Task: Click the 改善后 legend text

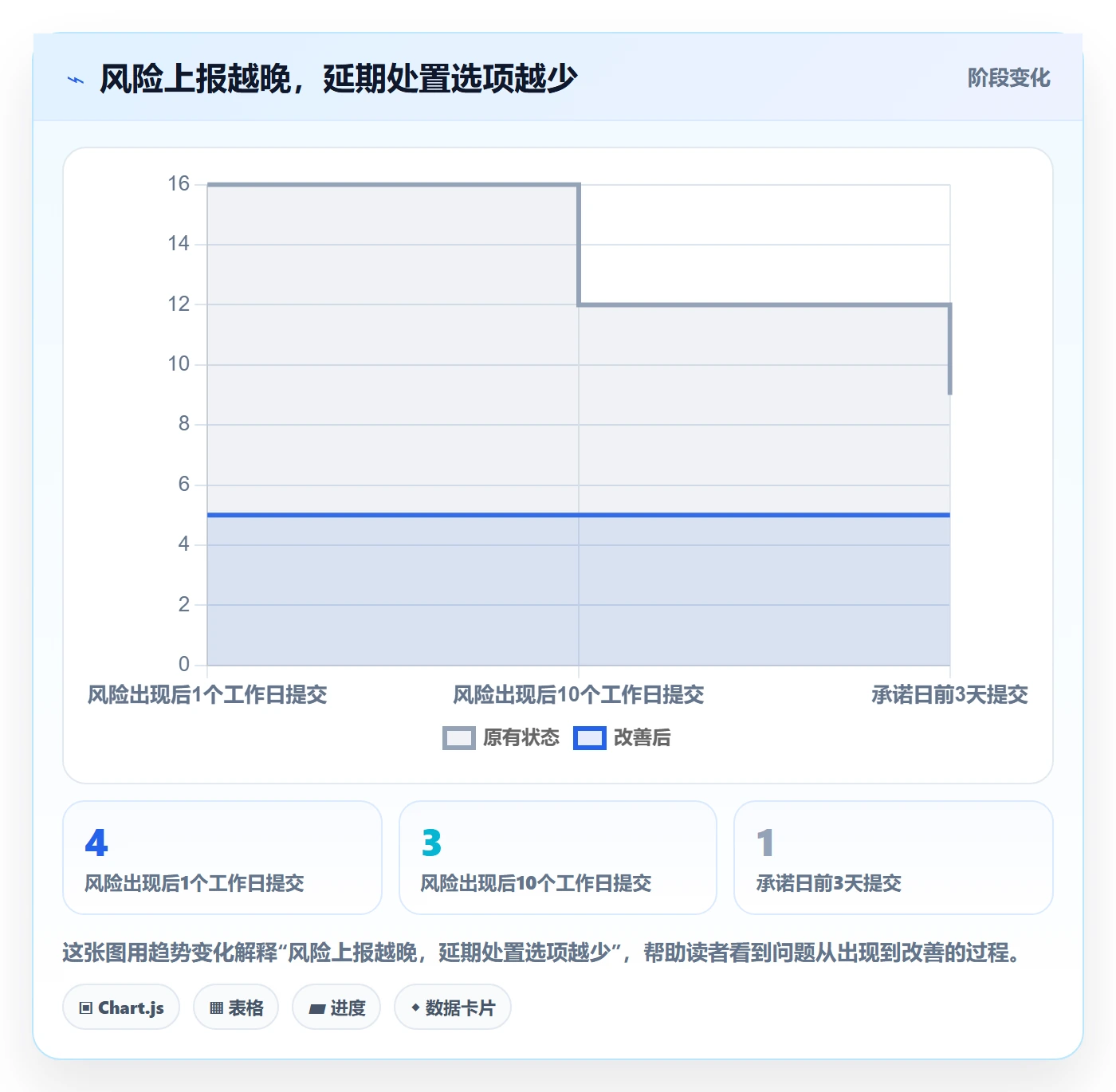Action: 642,738
